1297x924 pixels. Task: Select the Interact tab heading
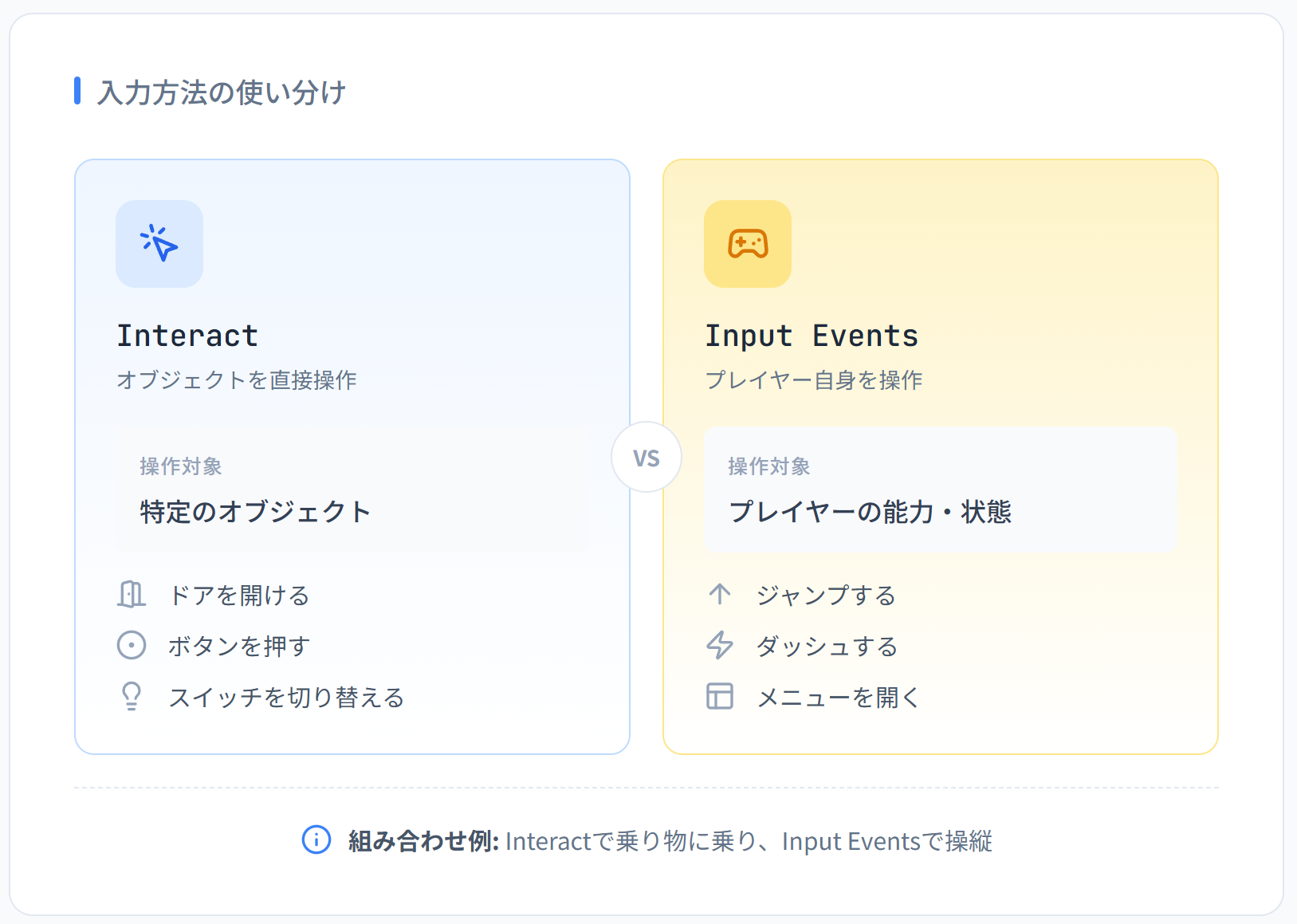click(x=187, y=335)
